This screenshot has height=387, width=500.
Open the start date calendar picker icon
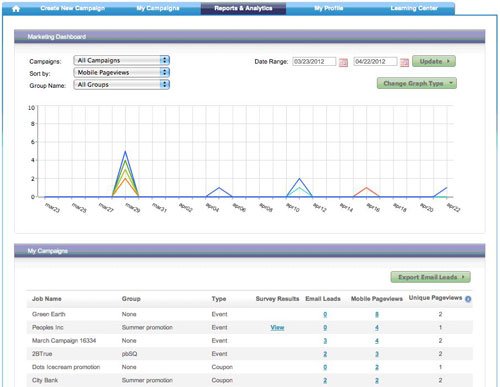[343, 62]
